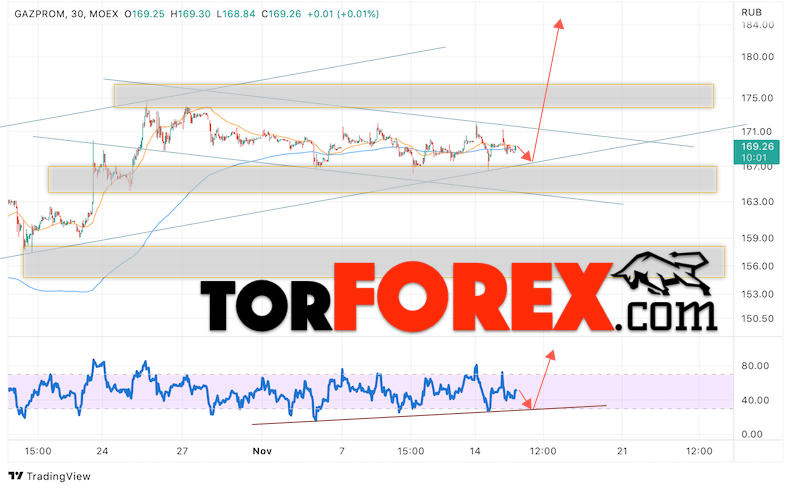Click the 153.00 price axis label
Viewport: 791px width, 490px height.
[x=757, y=294]
